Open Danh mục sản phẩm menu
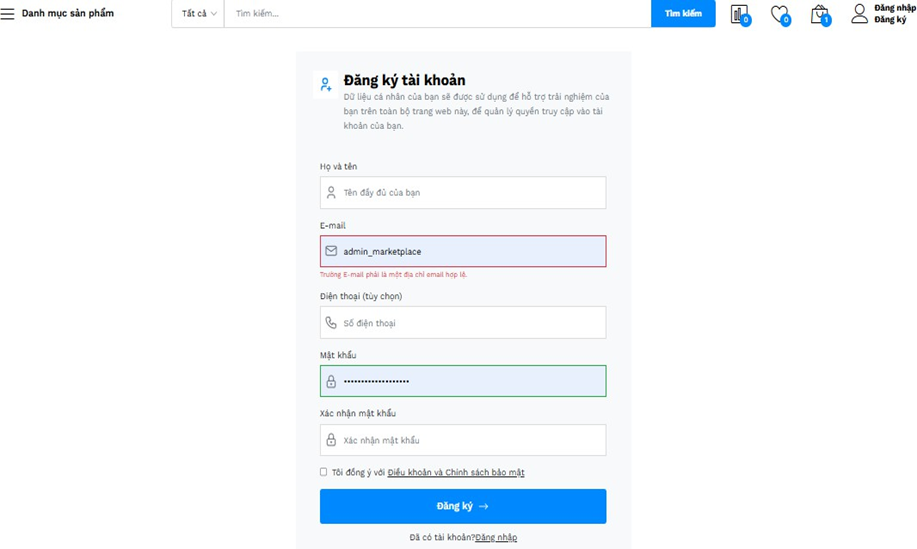The image size is (917, 549). (67, 14)
